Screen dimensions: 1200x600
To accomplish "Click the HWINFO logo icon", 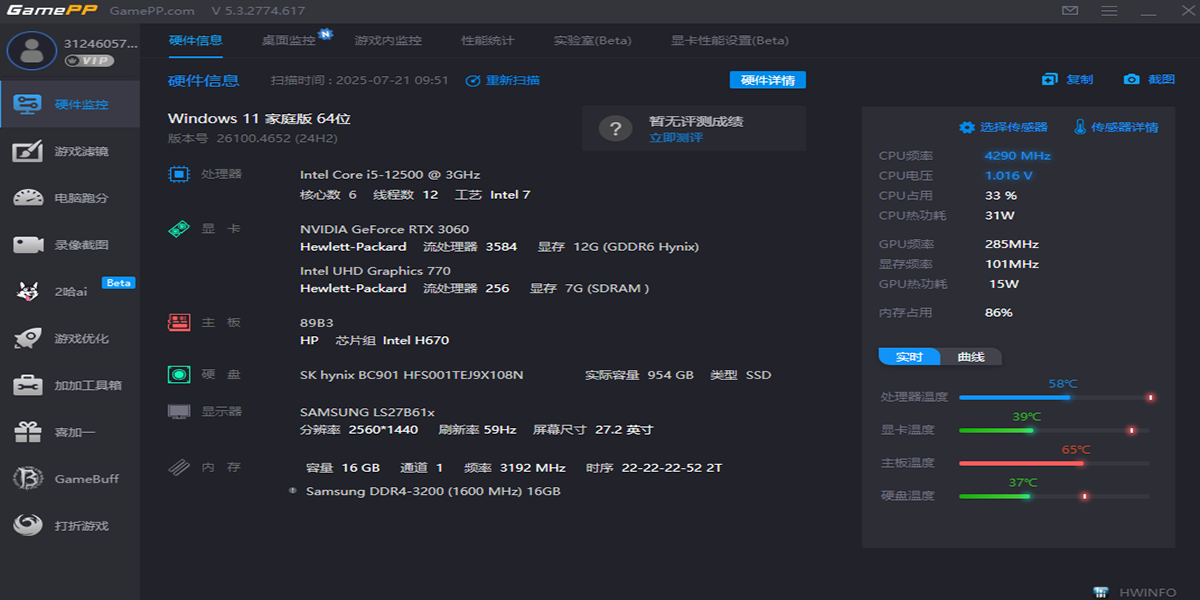I will (x=1101, y=592).
